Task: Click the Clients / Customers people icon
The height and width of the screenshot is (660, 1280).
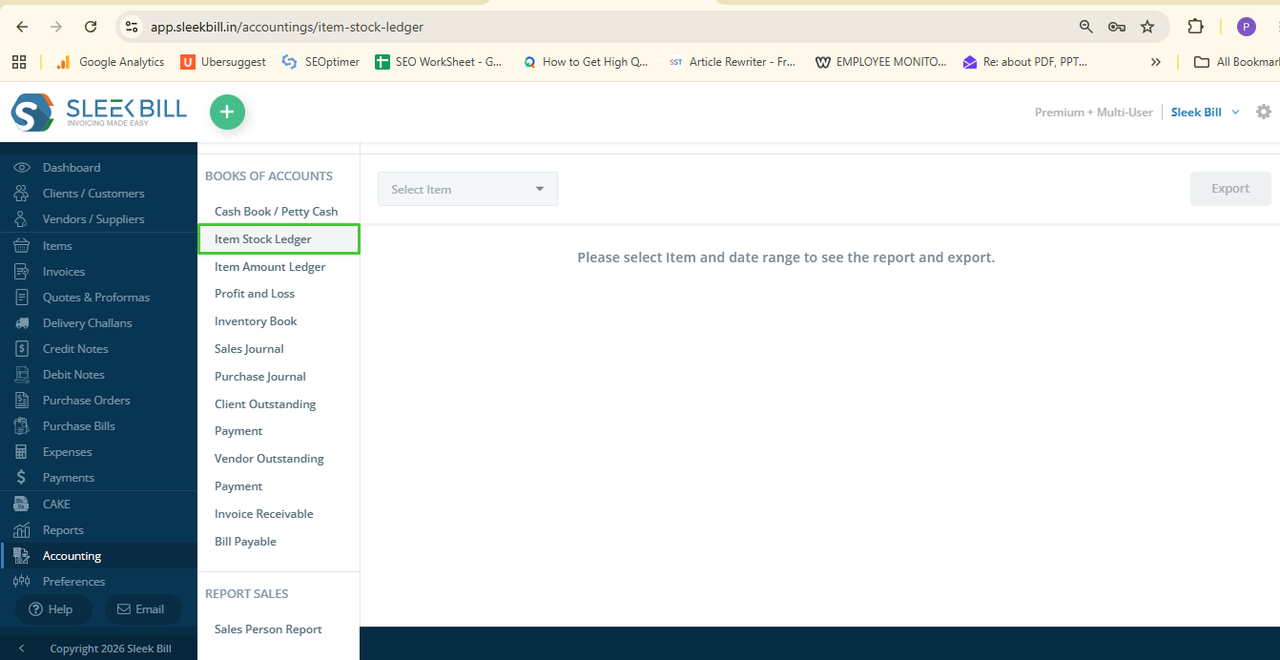Action: point(22,193)
